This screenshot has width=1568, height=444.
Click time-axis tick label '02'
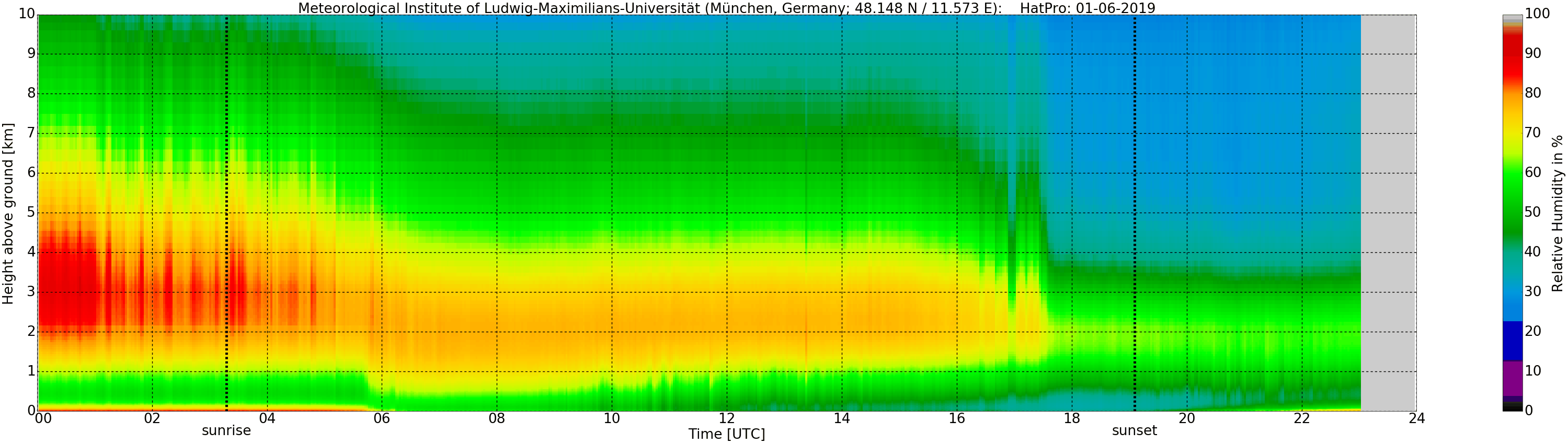(x=152, y=418)
